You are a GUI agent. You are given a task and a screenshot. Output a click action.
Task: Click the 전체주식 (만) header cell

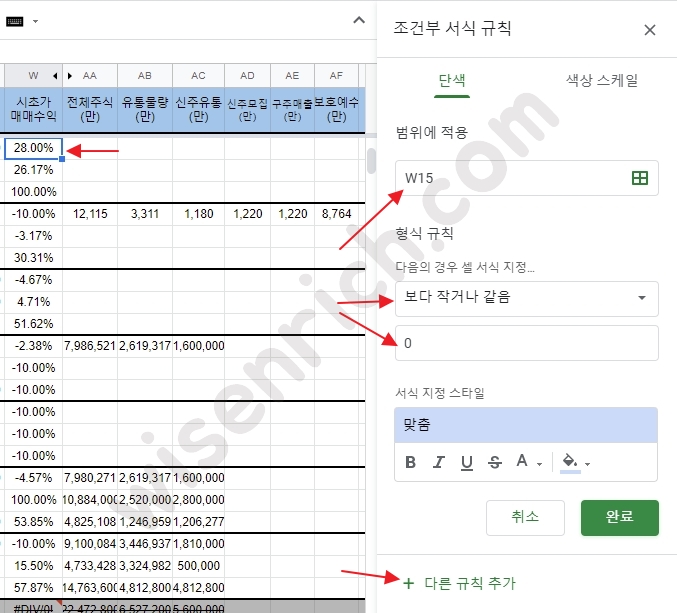tap(90, 110)
